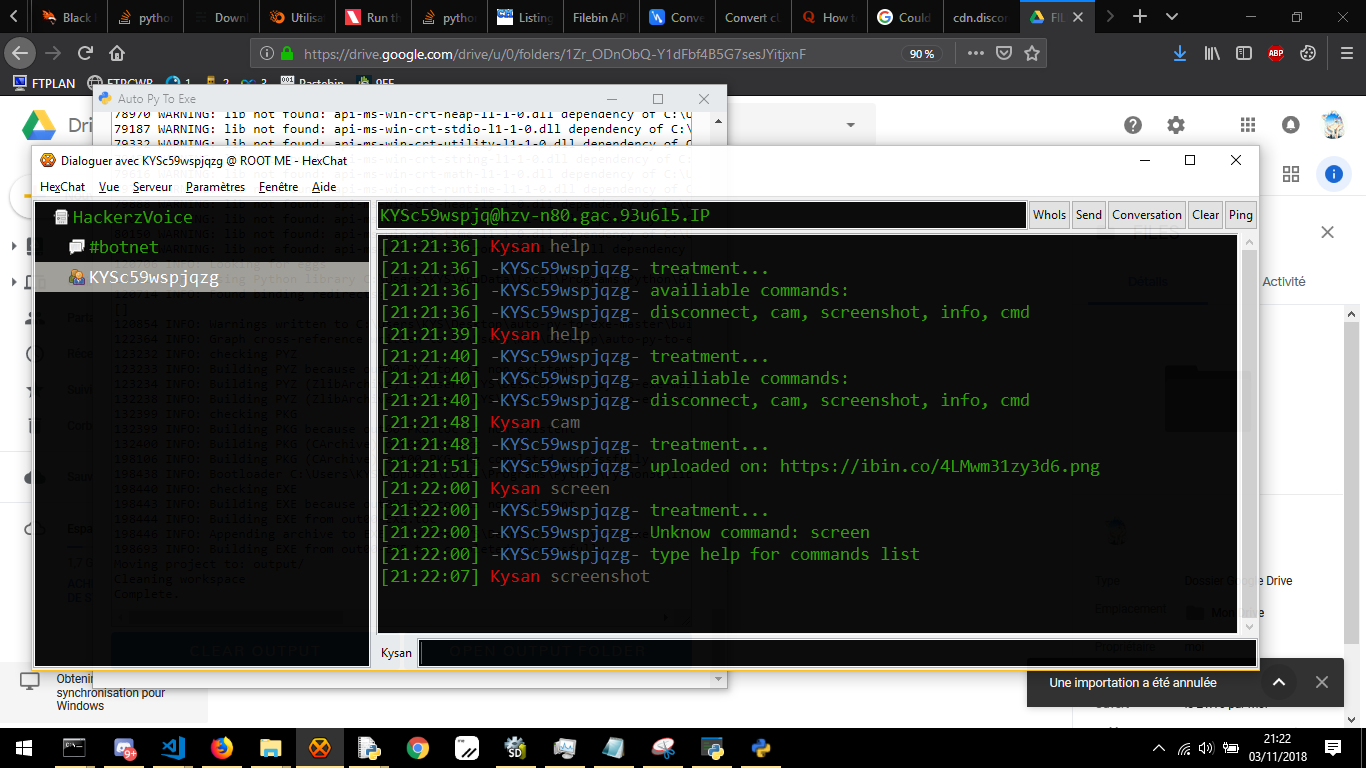Screen dimensions: 1366x768
Task: Select the #botnet channel
Action: 123,247
